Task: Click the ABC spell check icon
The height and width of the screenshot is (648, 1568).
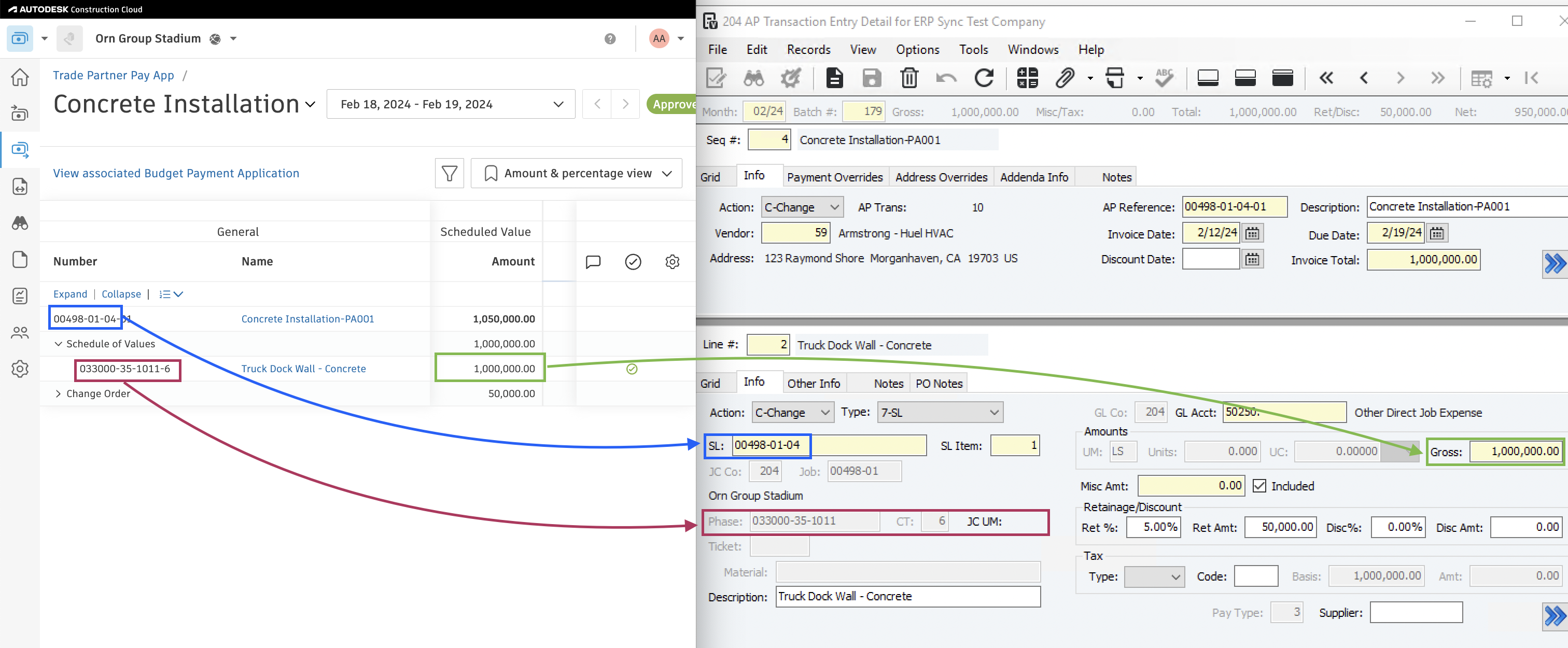Action: (1164, 78)
